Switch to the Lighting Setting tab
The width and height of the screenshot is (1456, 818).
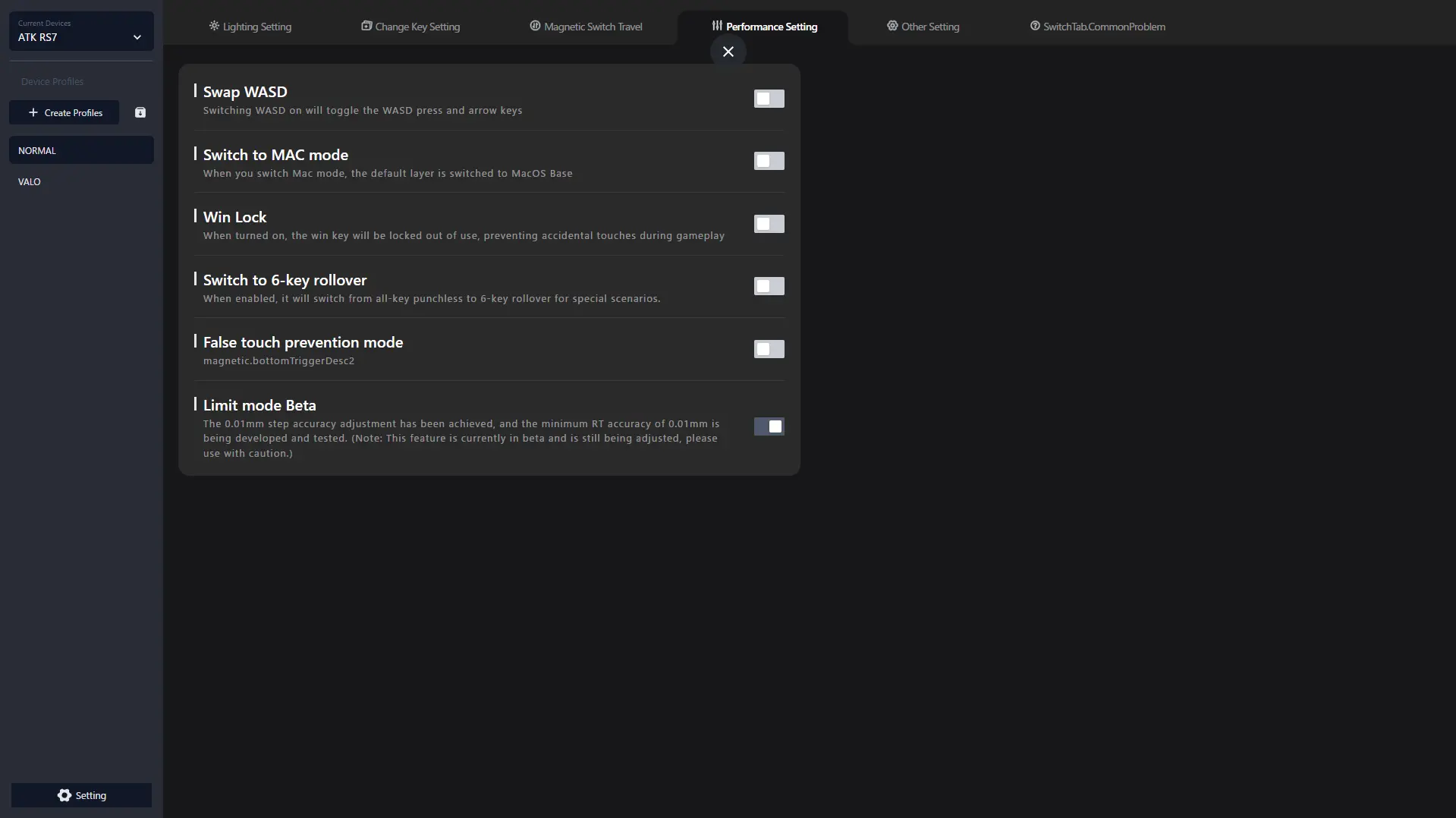[x=250, y=27]
